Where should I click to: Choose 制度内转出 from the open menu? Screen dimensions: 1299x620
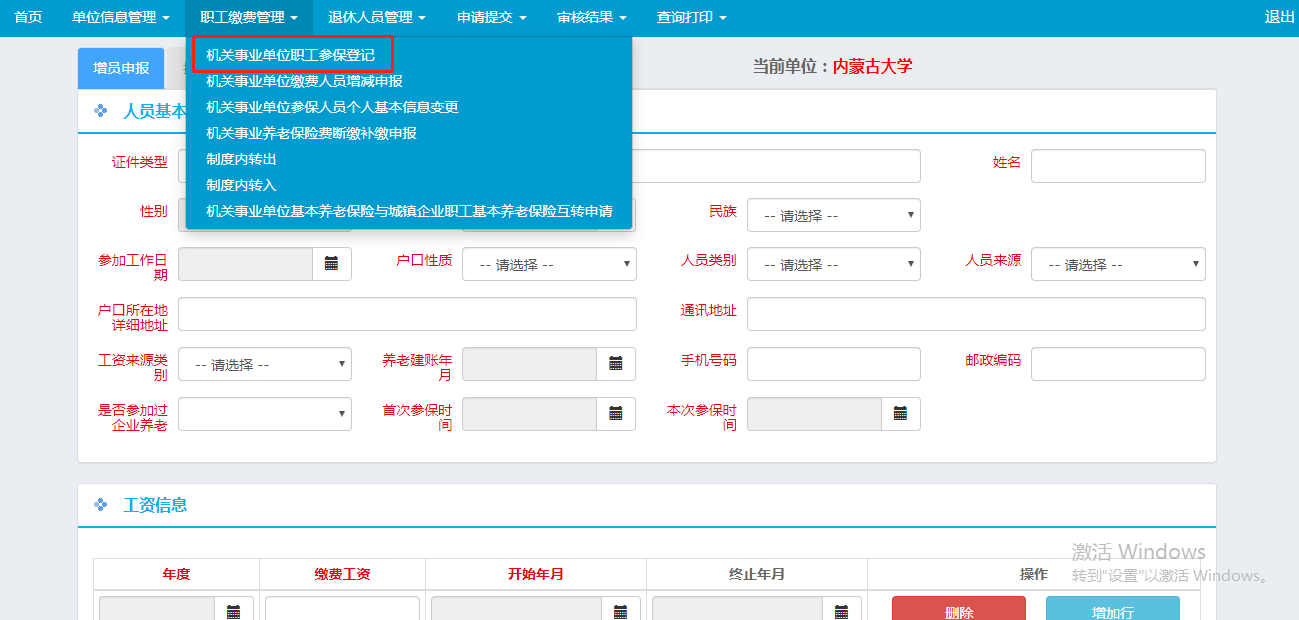(x=241, y=159)
